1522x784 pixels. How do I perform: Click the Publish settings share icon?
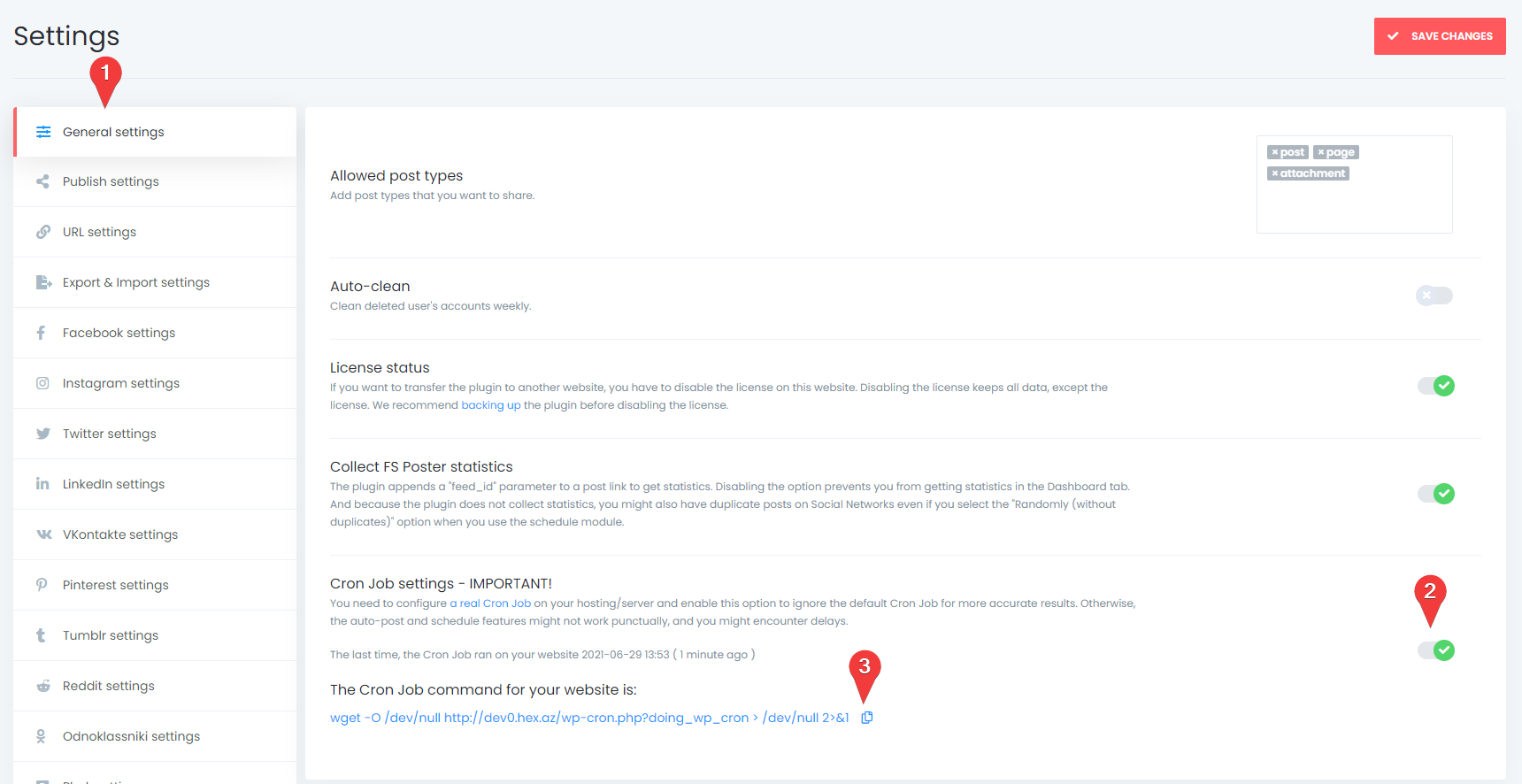pos(42,181)
